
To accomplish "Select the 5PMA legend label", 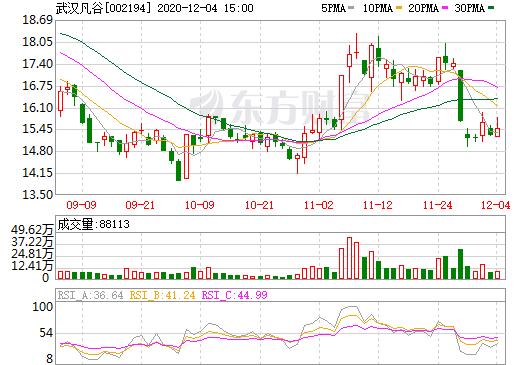I will 333,8.
